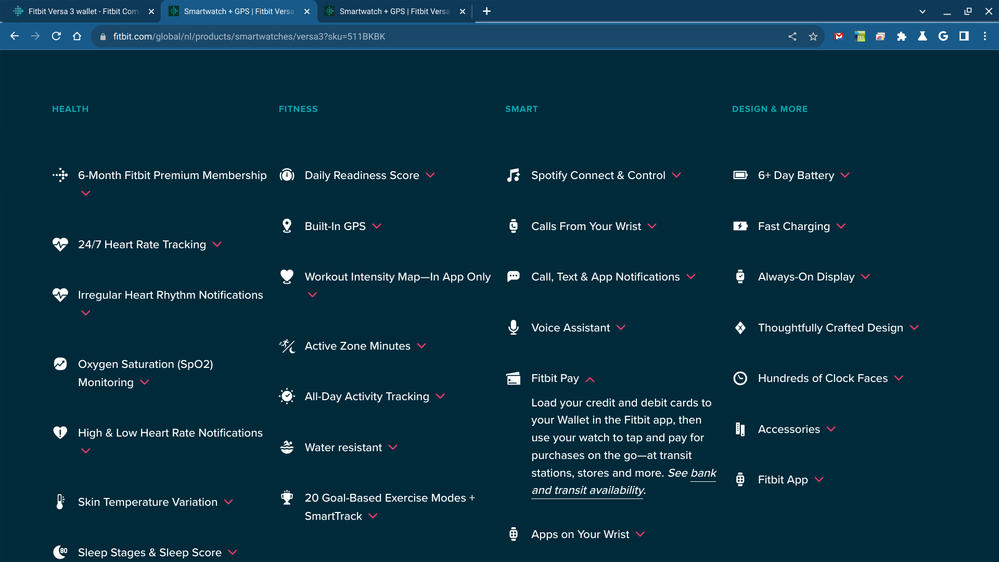Click the Voice Assistant microphone icon
Image resolution: width=999 pixels, height=562 pixels.
514,328
